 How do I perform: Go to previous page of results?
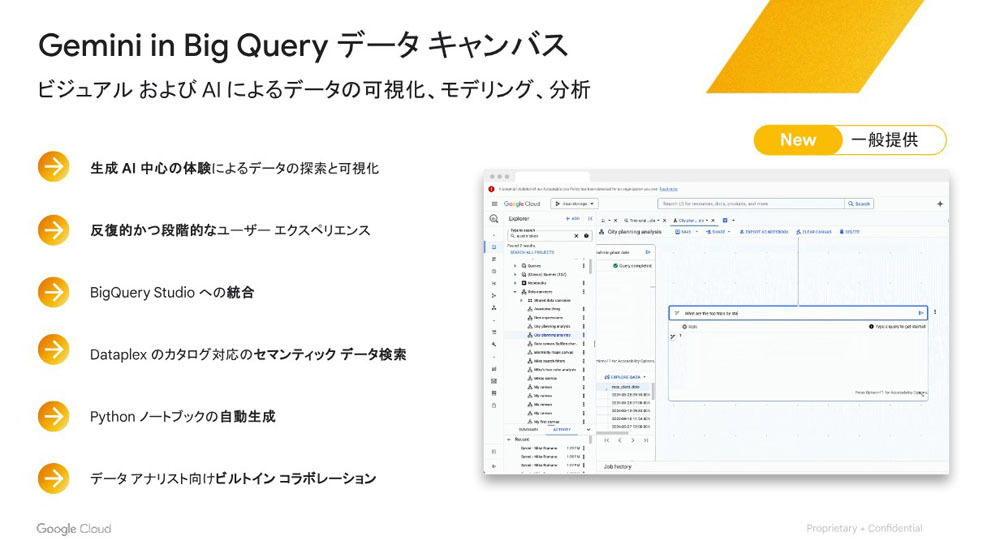[619, 440]
